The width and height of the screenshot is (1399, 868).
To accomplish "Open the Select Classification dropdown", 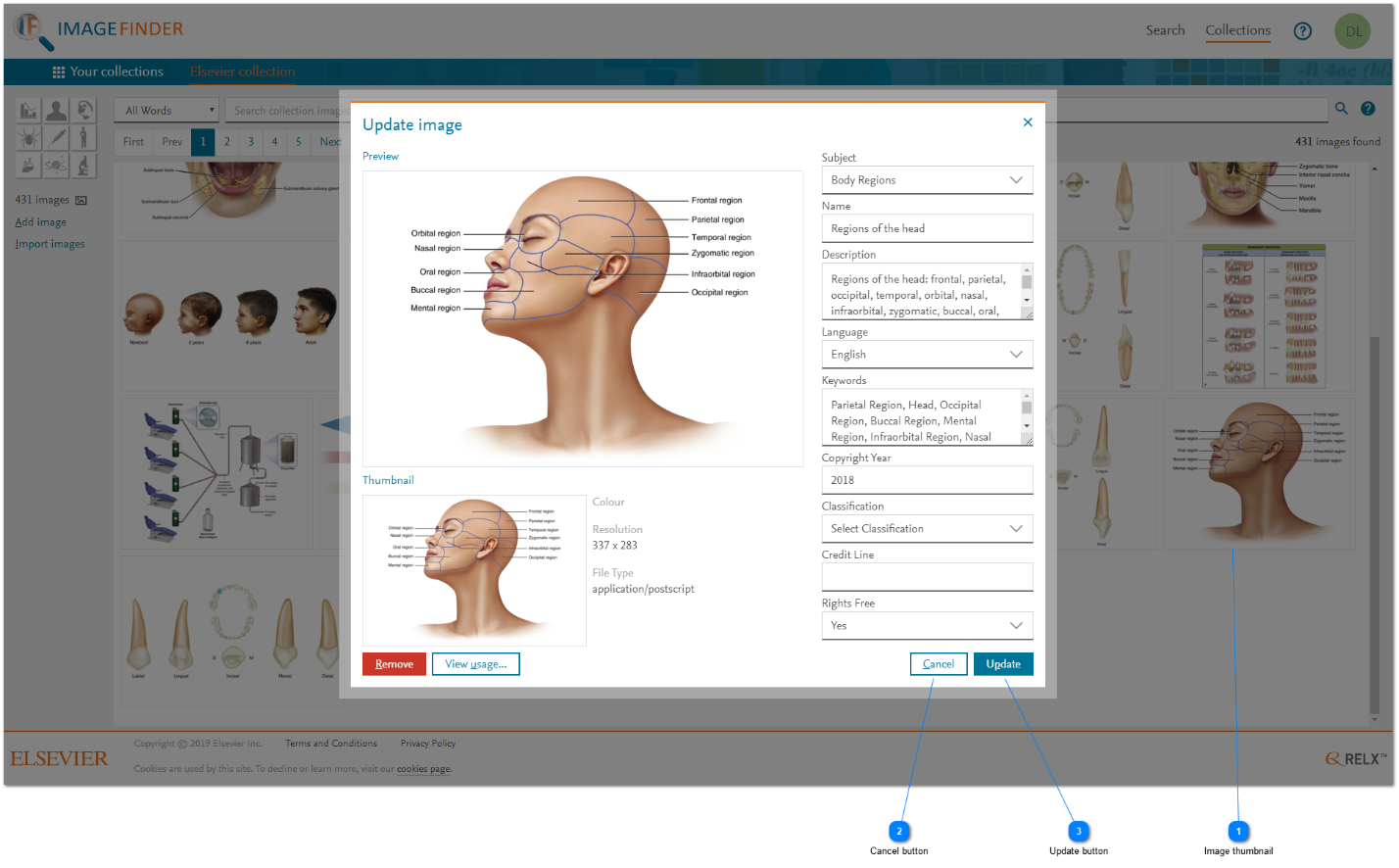I will 927,529.
